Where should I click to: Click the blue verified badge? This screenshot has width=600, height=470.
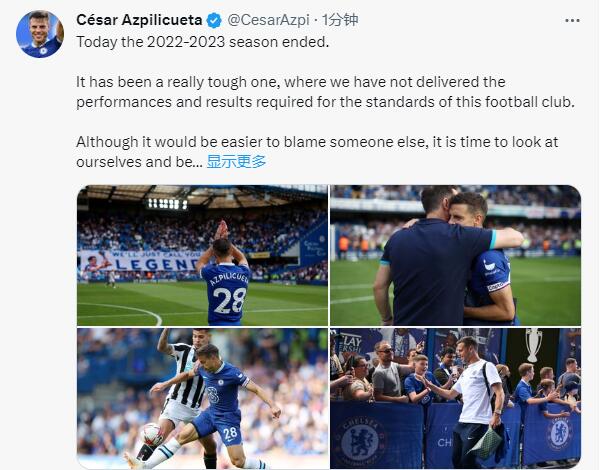(215, 20)
